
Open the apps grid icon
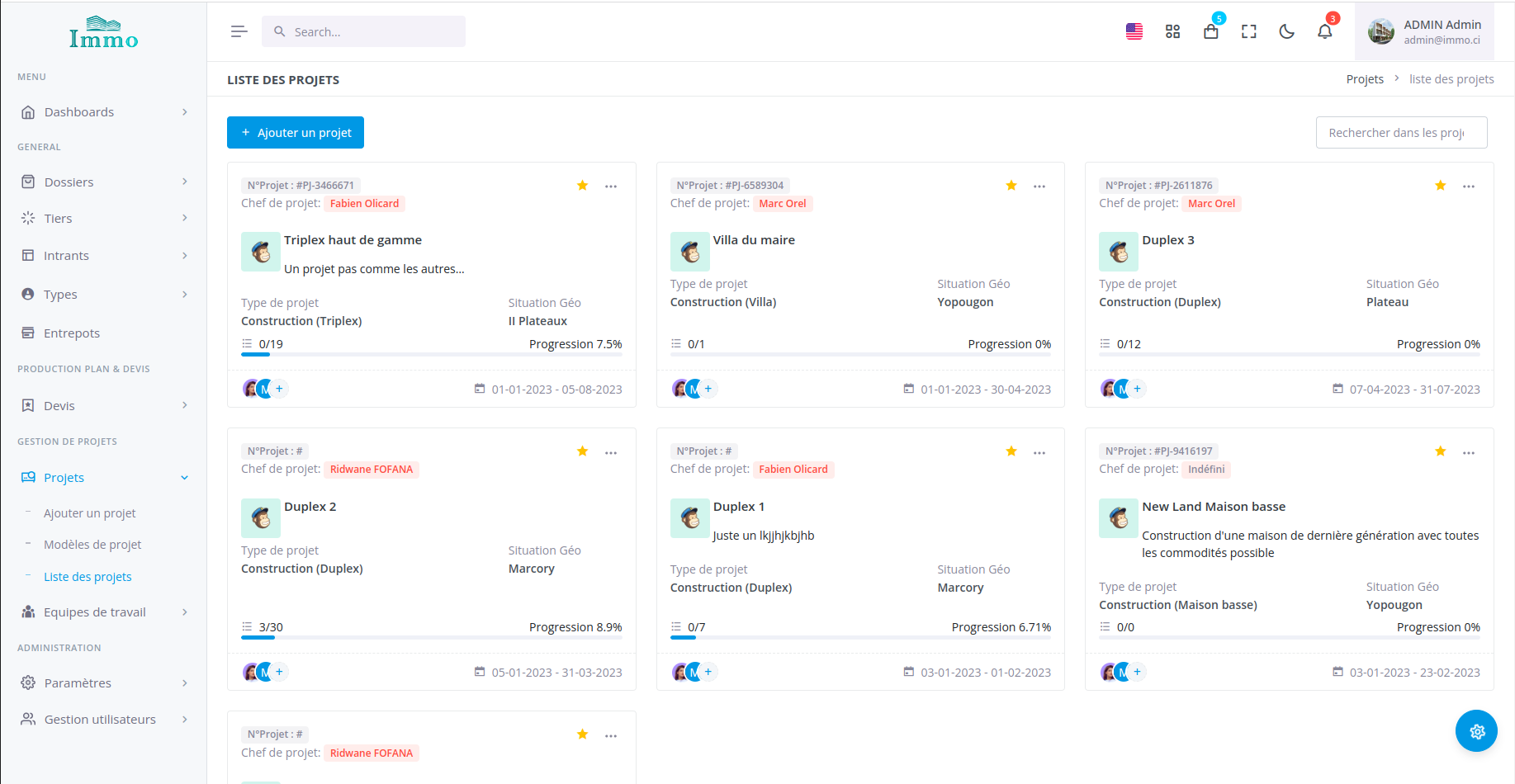(1172, 31)
